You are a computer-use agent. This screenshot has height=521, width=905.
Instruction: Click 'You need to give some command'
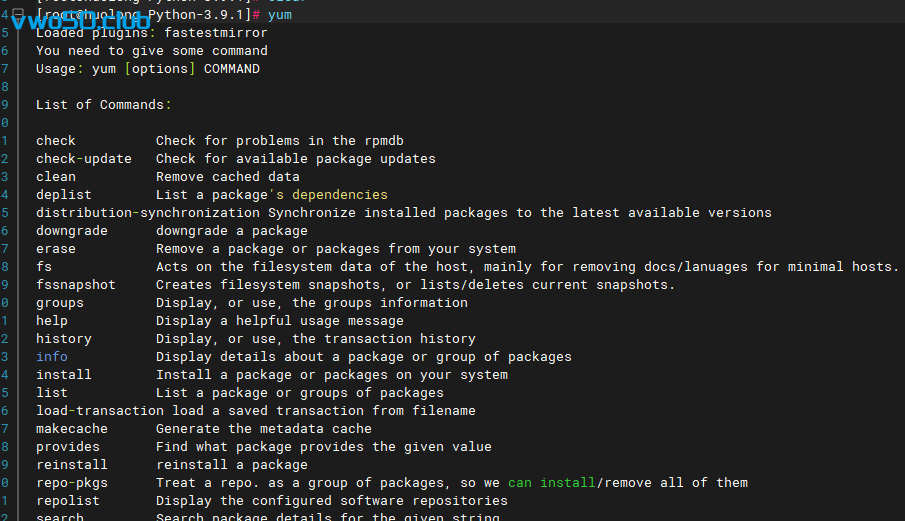[x=151, y=51]
